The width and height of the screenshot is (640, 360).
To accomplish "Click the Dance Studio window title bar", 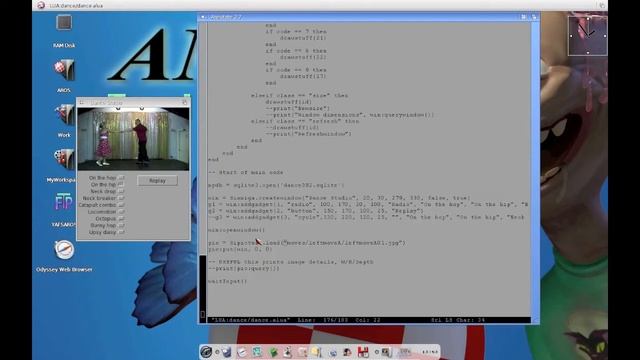I will (133, 102).
